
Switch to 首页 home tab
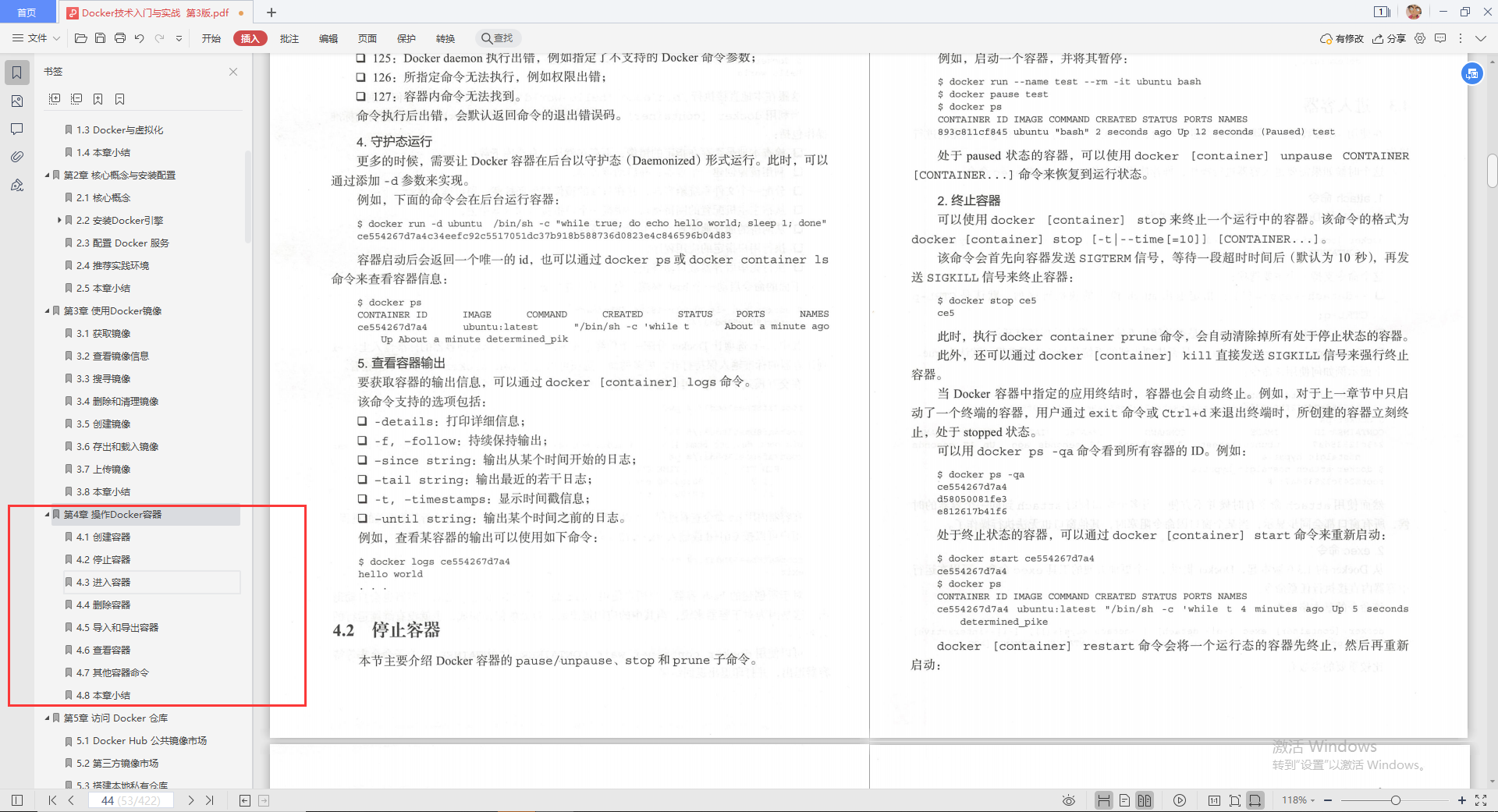pyautogui.click(x=27, y=12)
